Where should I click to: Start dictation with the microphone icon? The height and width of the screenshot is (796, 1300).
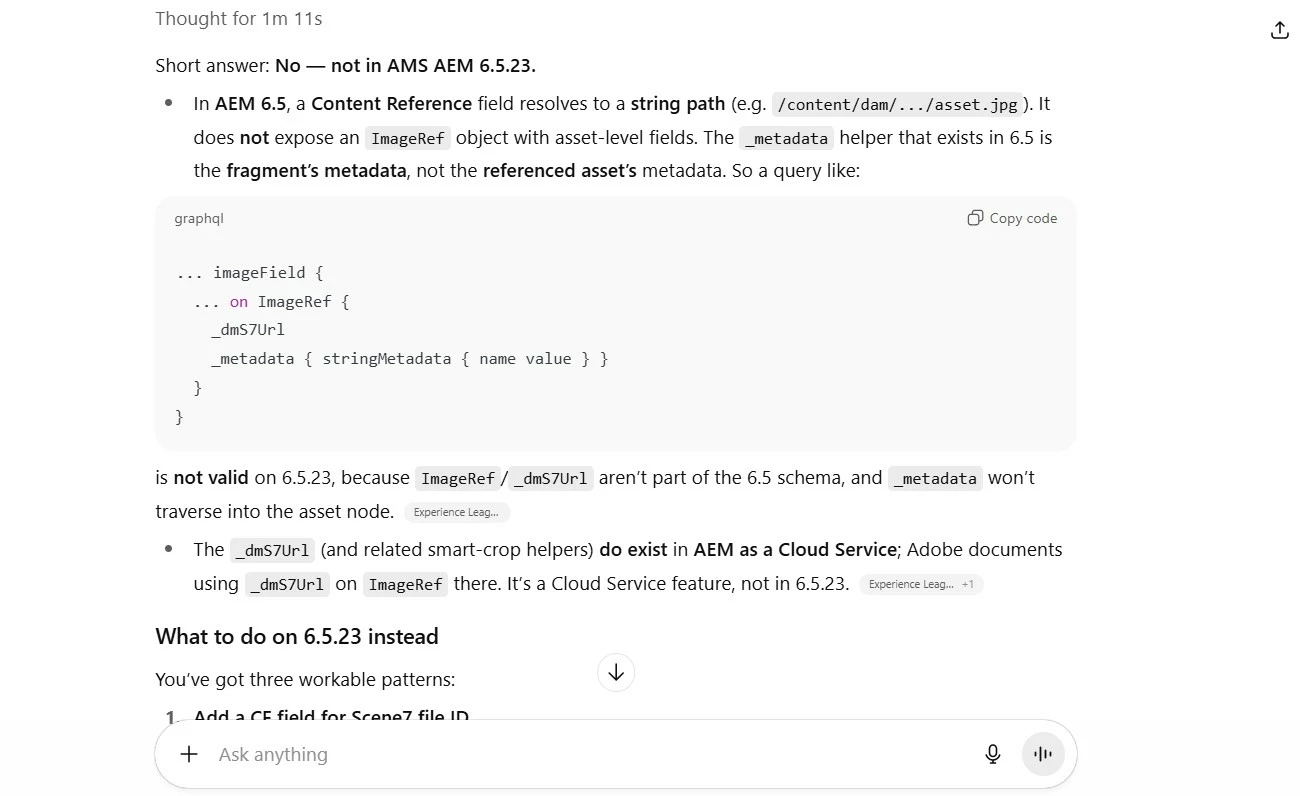click(993, 754)
